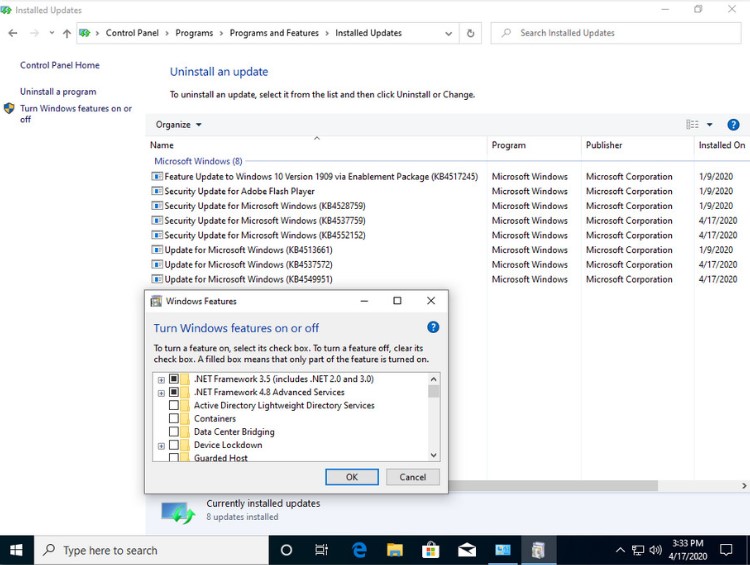This screenshot has width=750, height=565.
Task: Open Cortana from the taskbar
Action: (286, 550)
